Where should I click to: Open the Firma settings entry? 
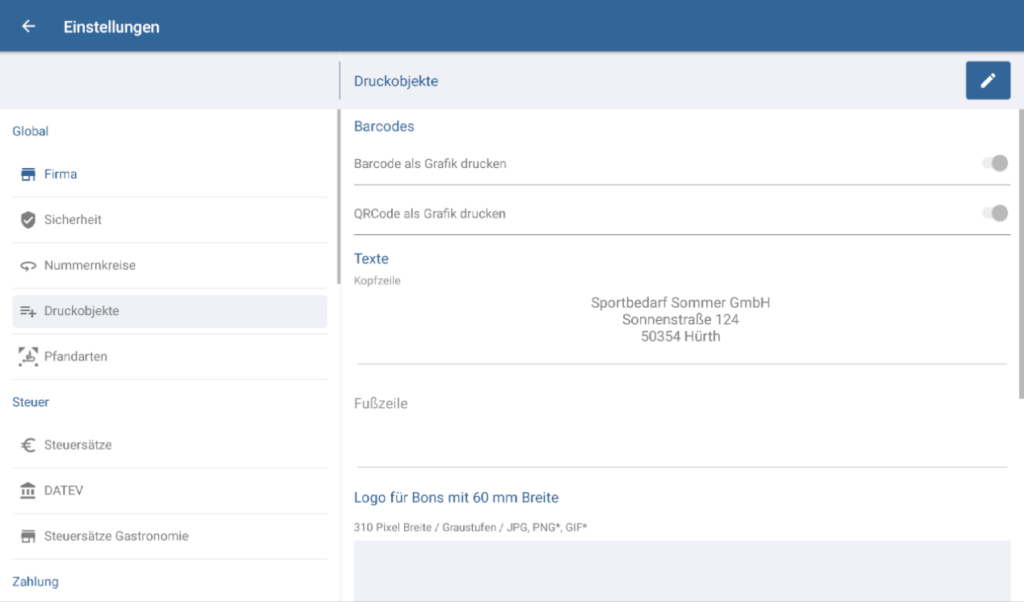click(x=60, y=175)
